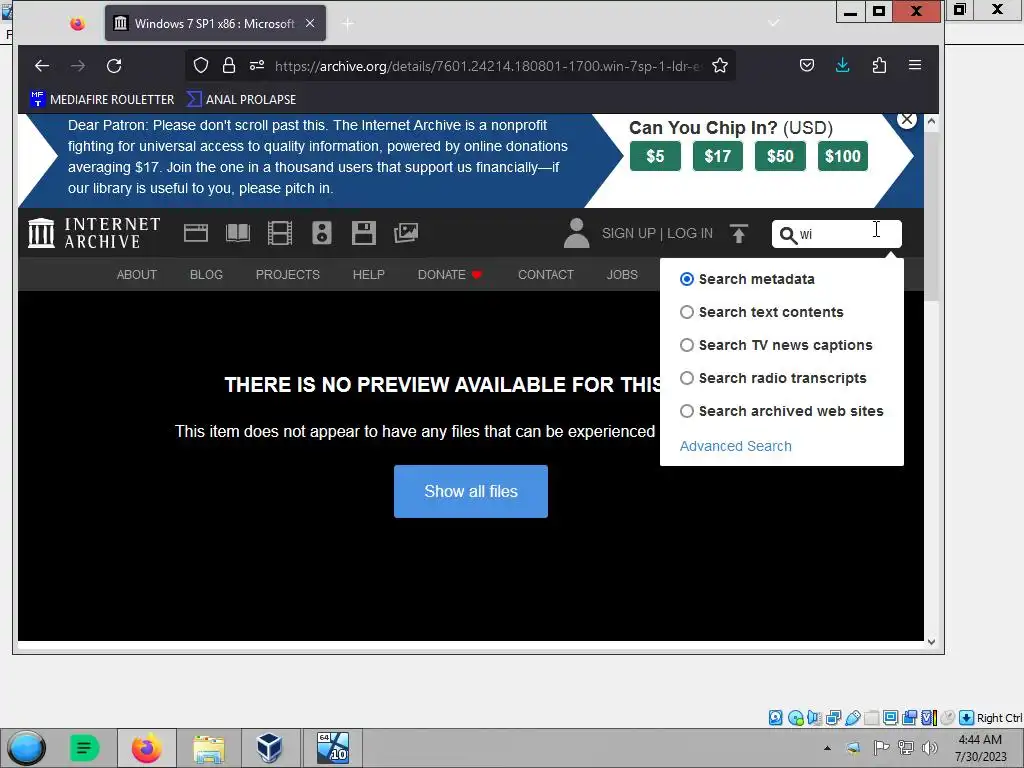Open site permissions icon in address bar
The height and width of the screenshot is (768, 1024).
(x=257, y=65)
